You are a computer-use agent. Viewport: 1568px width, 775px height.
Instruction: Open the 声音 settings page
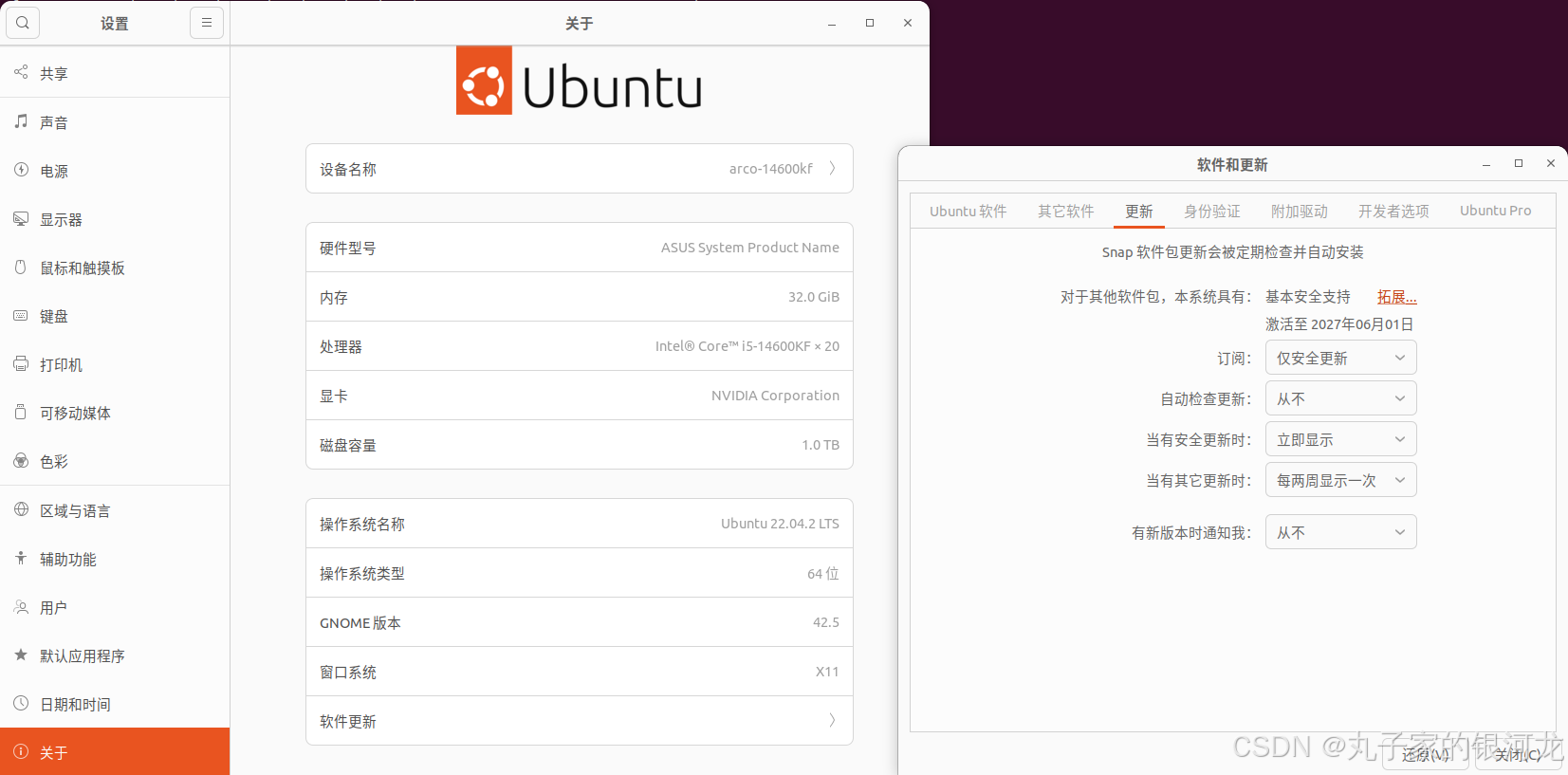[115, 122]
